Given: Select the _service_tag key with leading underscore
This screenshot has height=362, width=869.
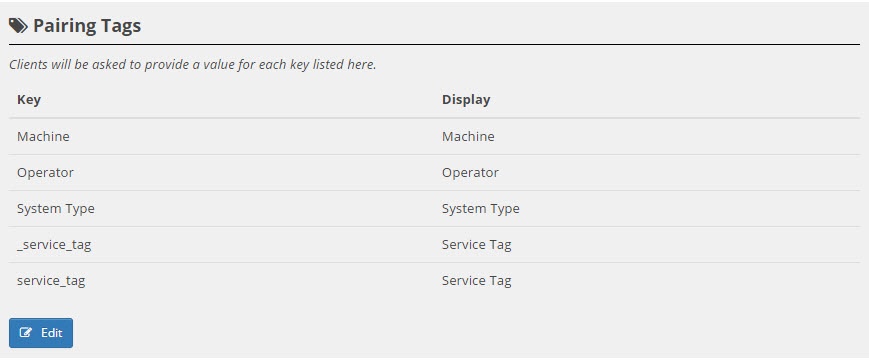Looking at the screenshot, I should [x=54, y=245].
